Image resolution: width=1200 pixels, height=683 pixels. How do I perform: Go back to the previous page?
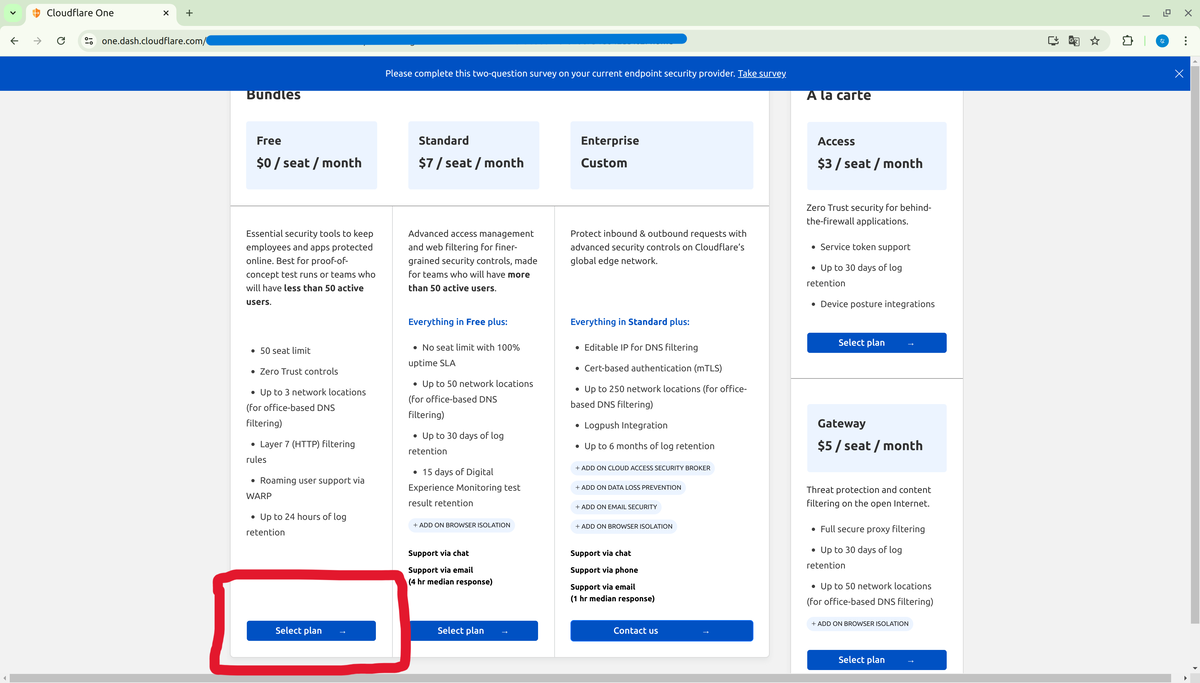[14, 41]
